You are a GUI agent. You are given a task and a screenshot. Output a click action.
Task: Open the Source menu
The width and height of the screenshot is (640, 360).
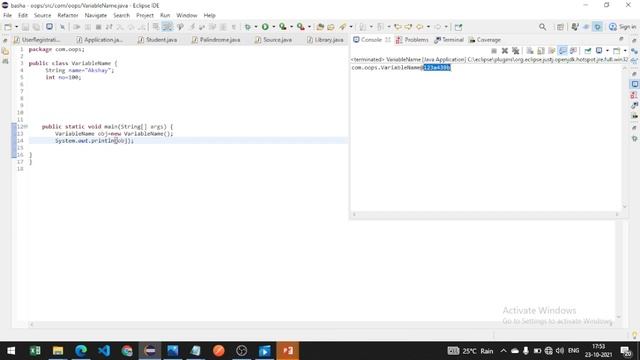click(x=42, y=15)
